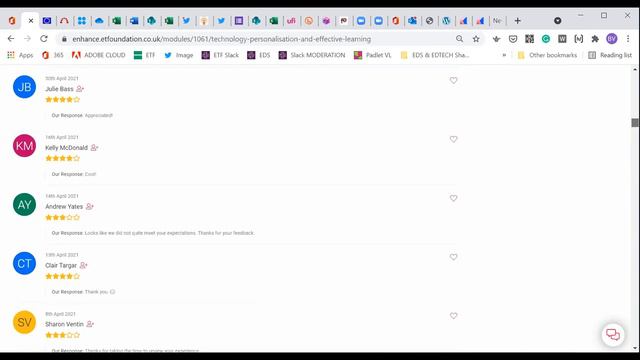Open JB avatar for Julie Bass
The width and height of the screenshot is (640, 360).
click(24, 87)
